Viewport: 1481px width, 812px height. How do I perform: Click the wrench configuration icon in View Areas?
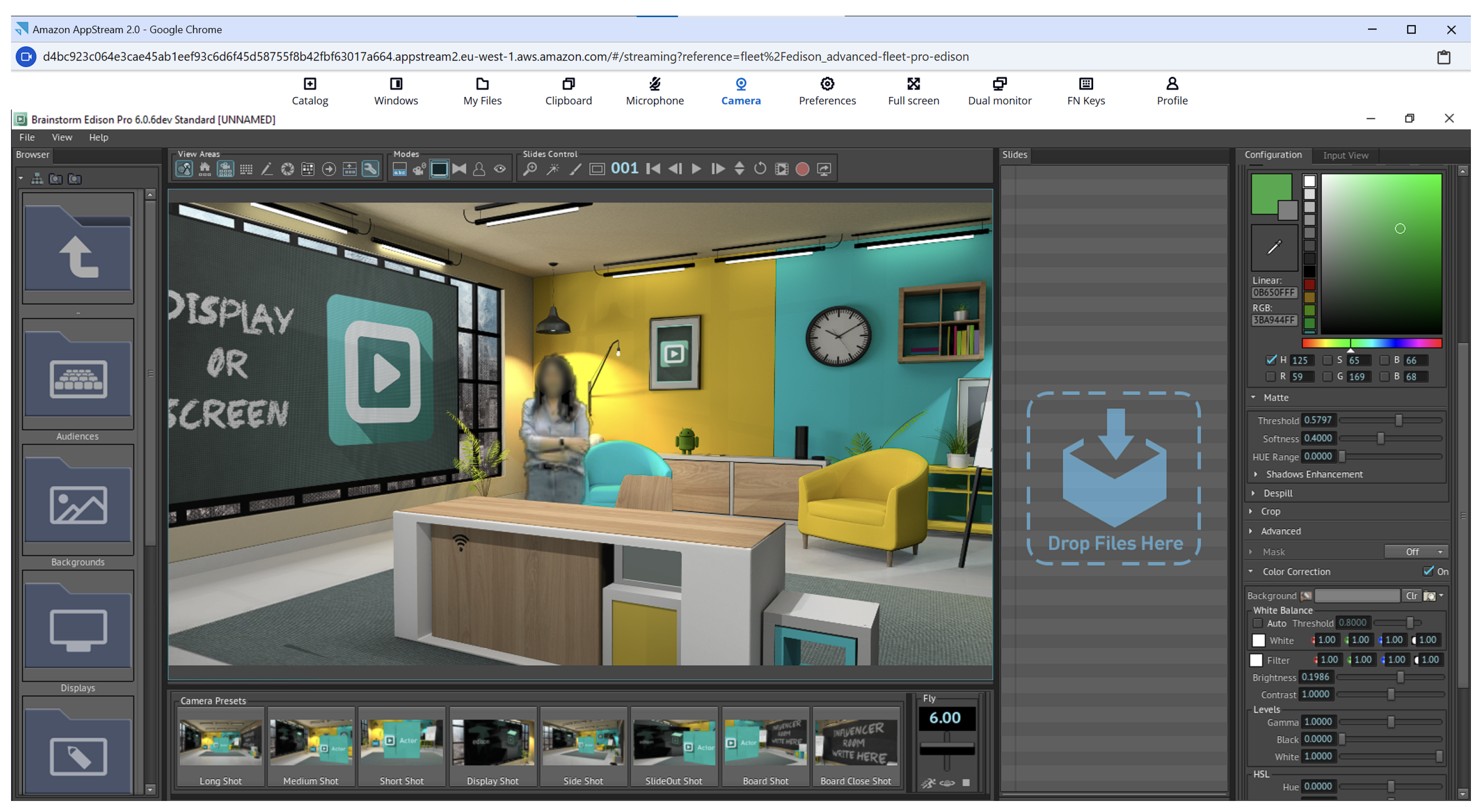(x=370, y=169)
